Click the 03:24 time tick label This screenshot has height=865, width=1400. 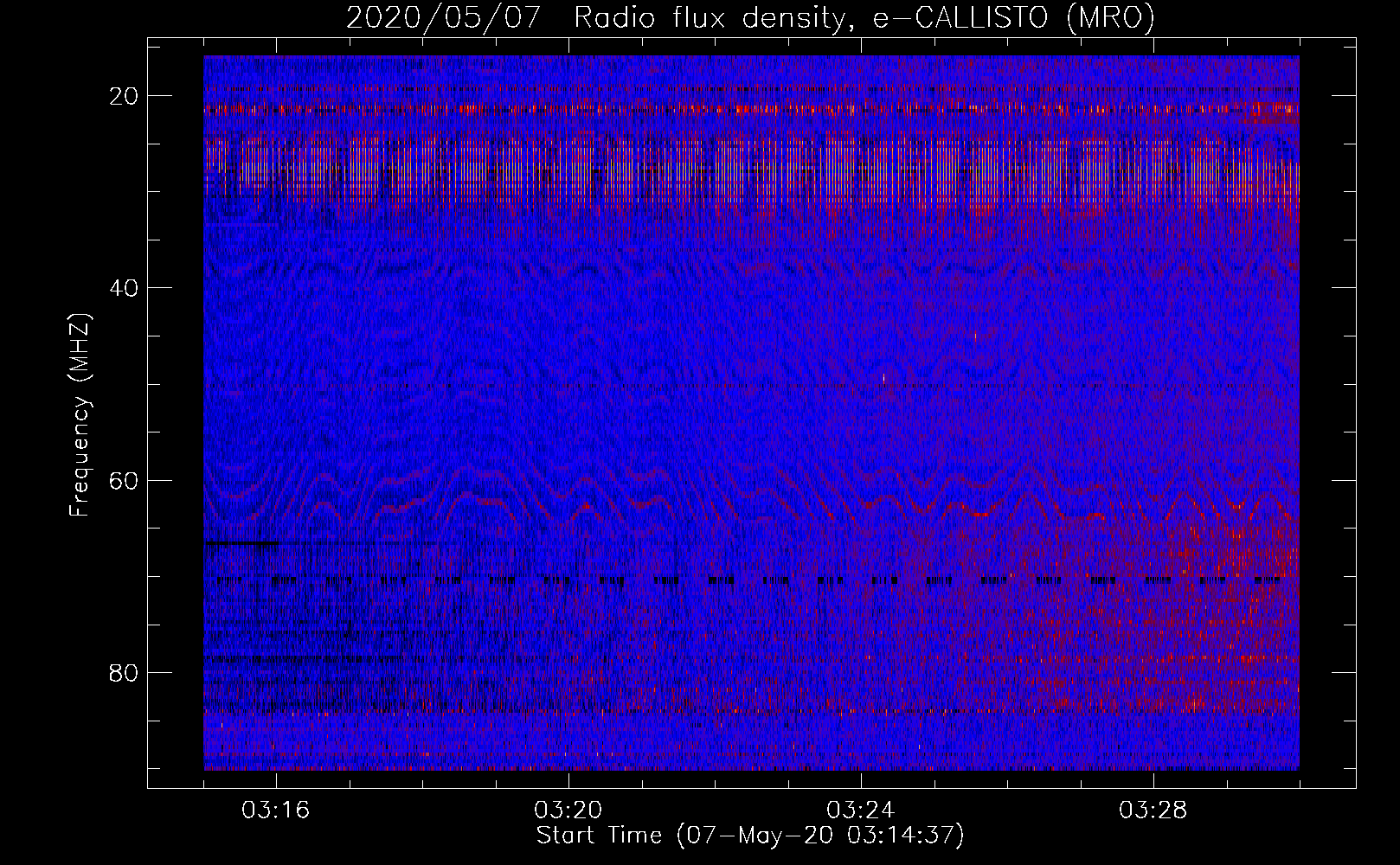point(861,811)
